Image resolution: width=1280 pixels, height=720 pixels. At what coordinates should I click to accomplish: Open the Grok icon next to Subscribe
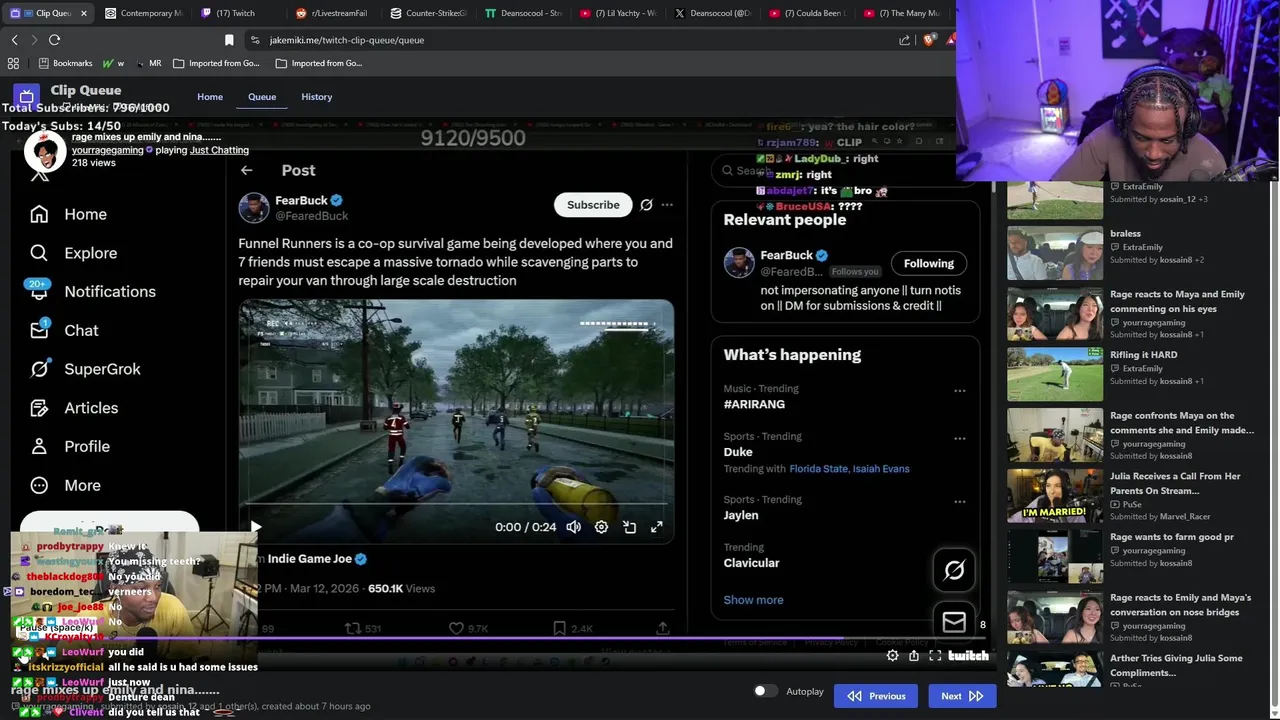(x=646, y=205)
